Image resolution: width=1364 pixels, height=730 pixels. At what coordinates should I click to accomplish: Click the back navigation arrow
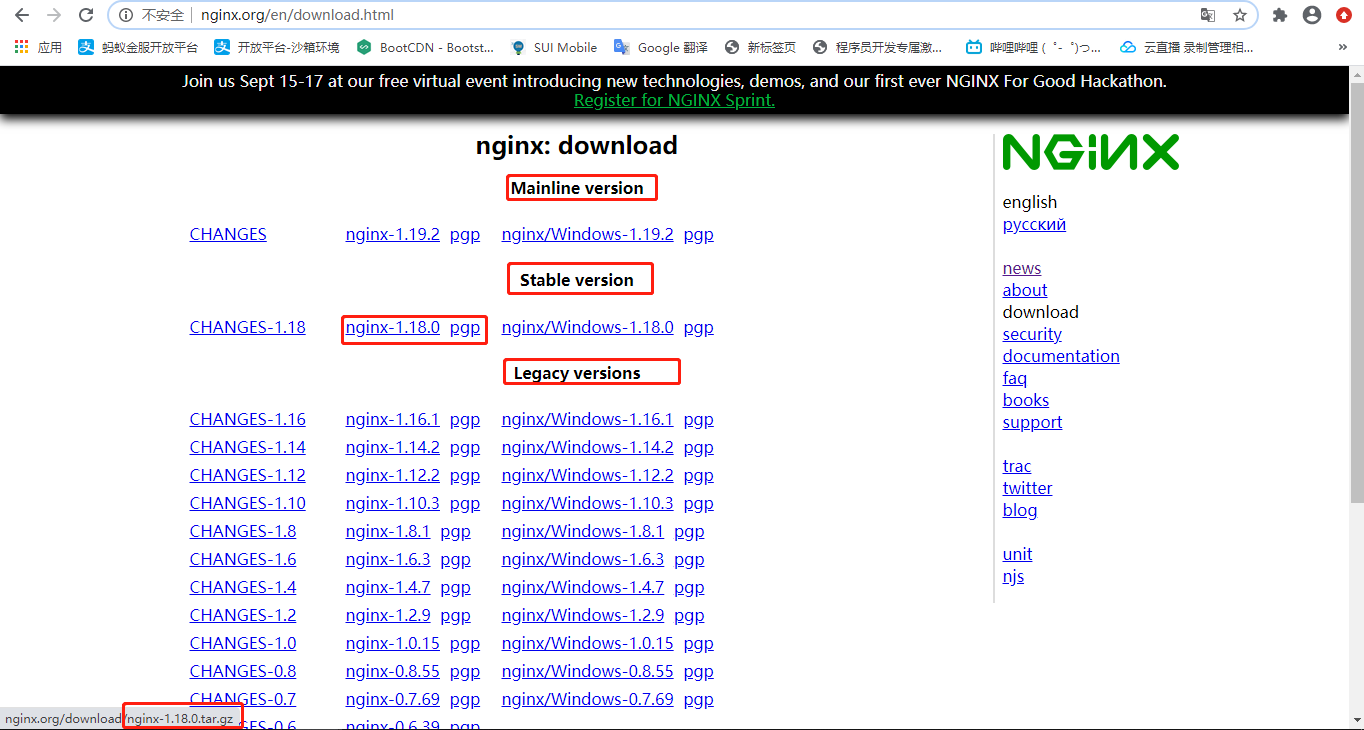tap(22, 15)
